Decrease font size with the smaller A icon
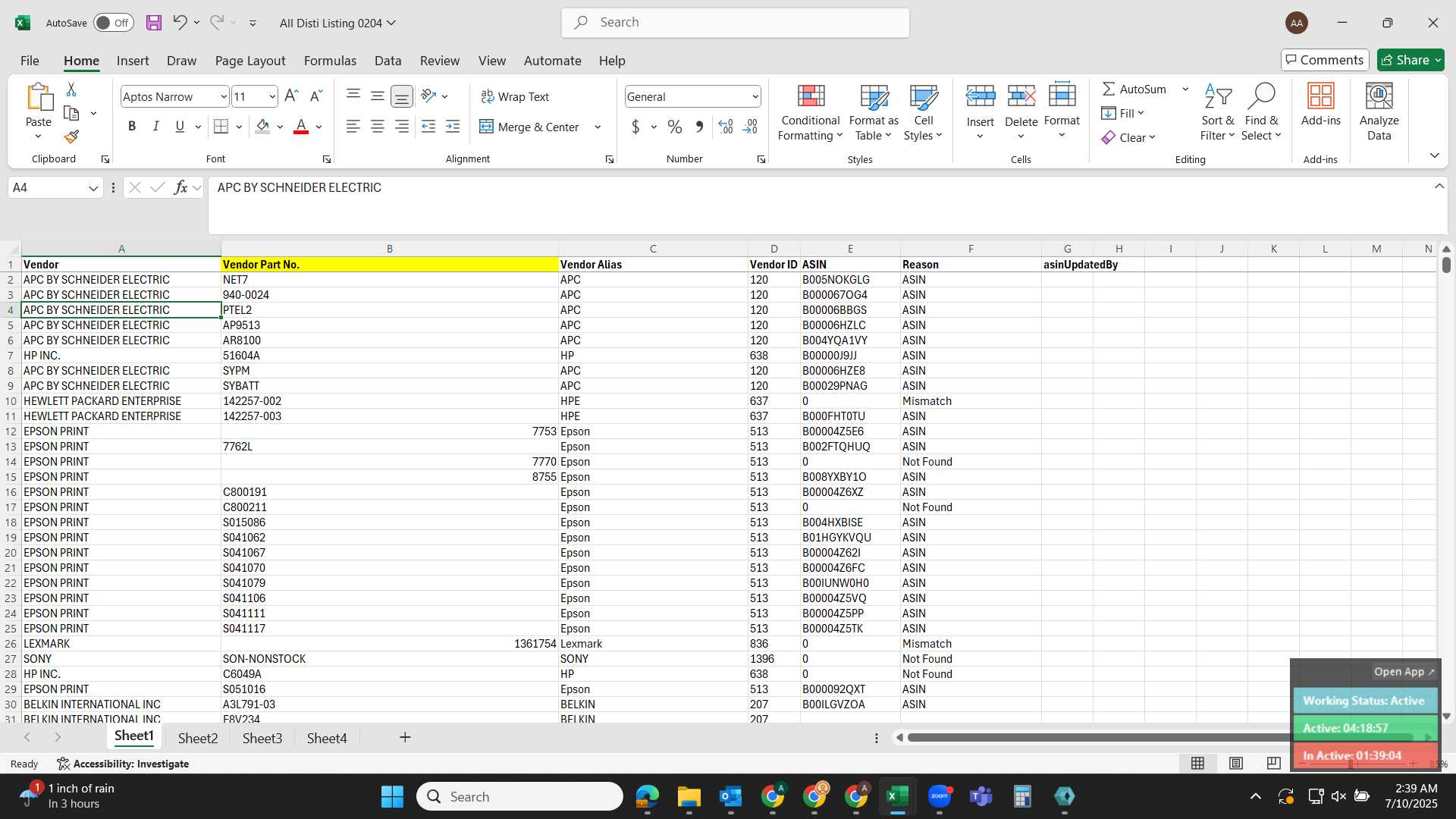The width and height of the screenshot is (1456, 819). 316,96
